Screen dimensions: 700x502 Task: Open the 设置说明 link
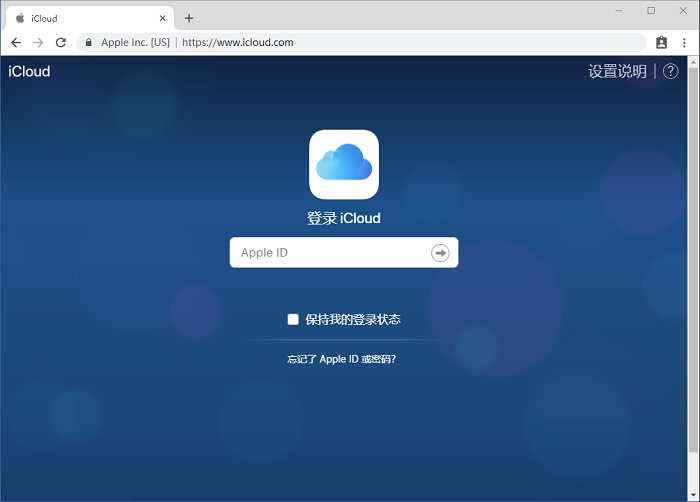(617, 71)
